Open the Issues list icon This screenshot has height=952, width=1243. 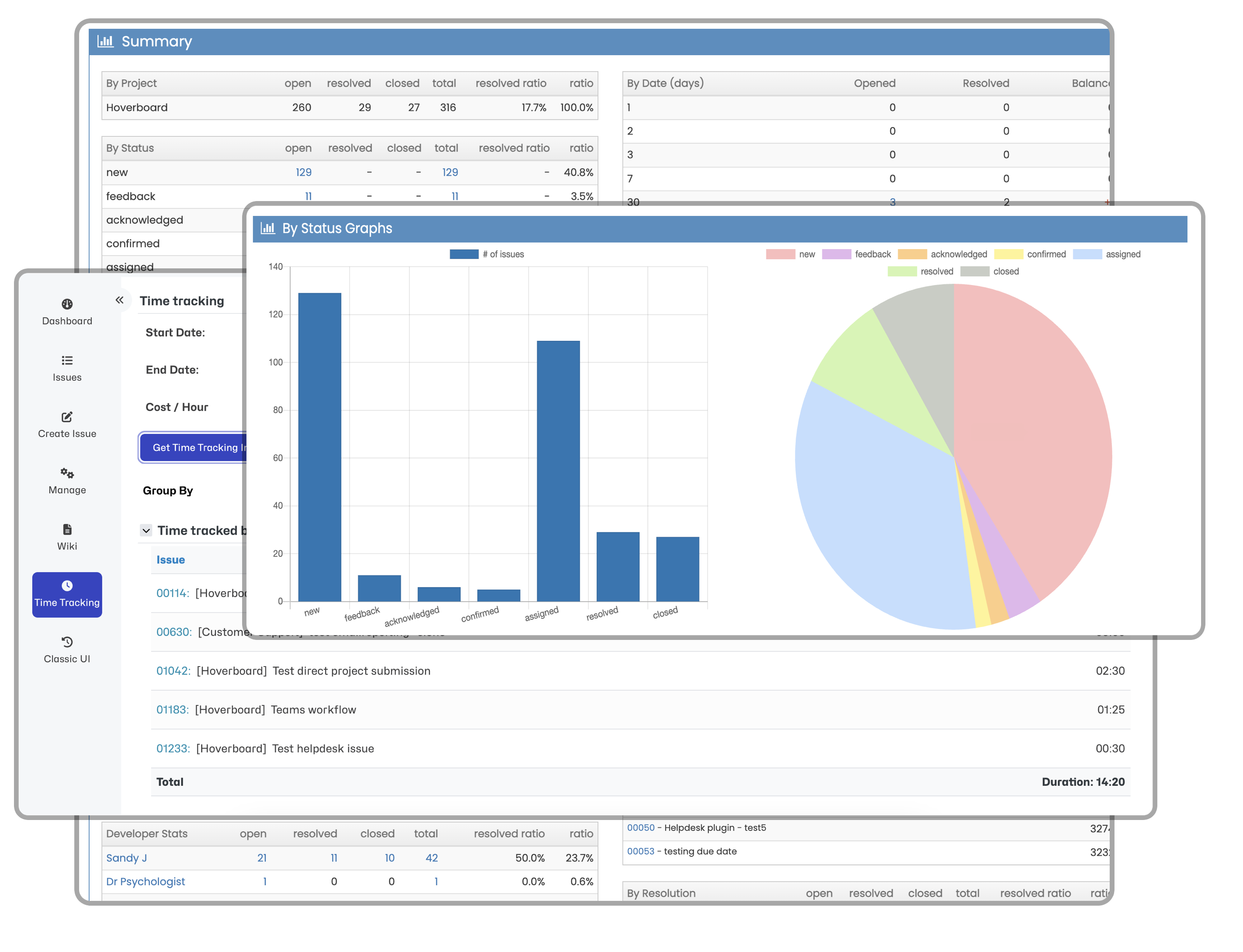[67, 361]
